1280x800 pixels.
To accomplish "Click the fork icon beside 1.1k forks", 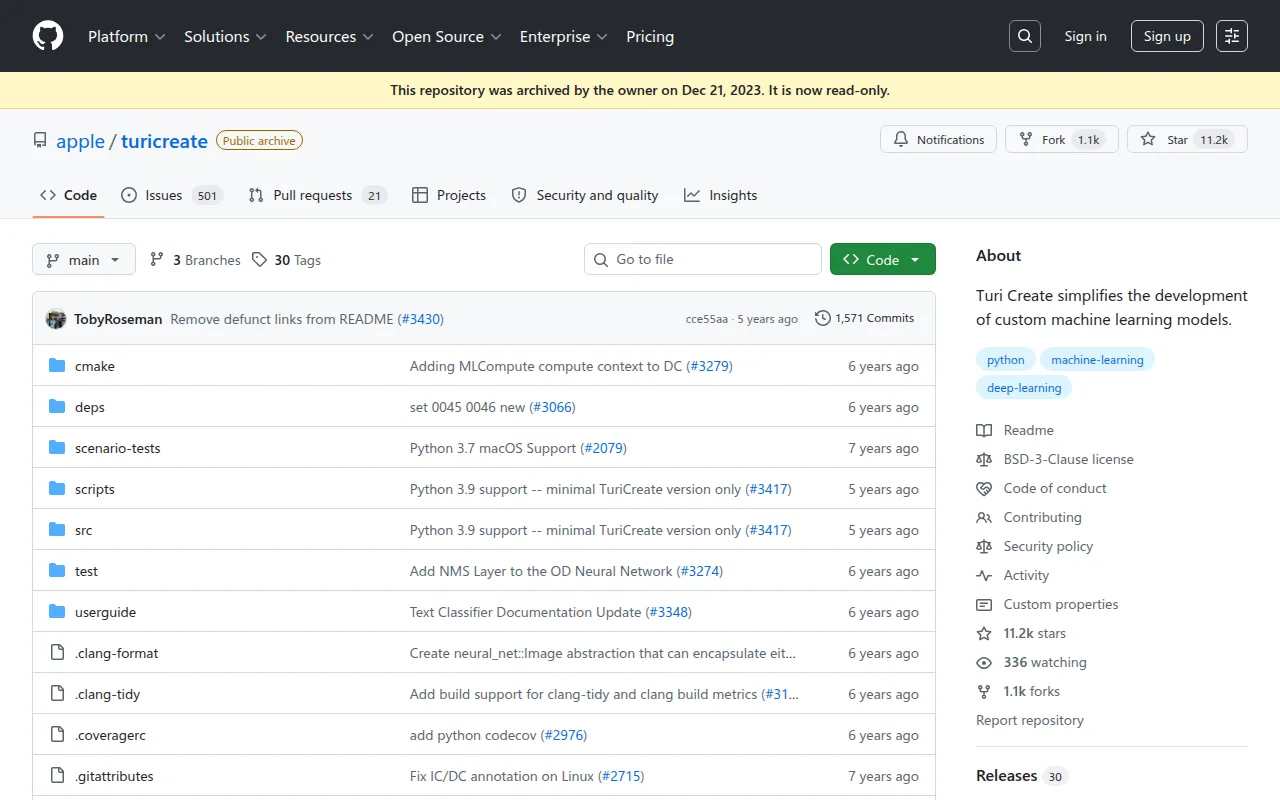I will click(984, 691).
